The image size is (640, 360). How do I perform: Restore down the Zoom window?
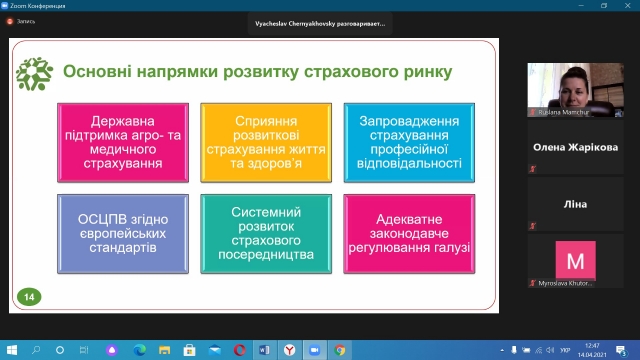point(604,5)
